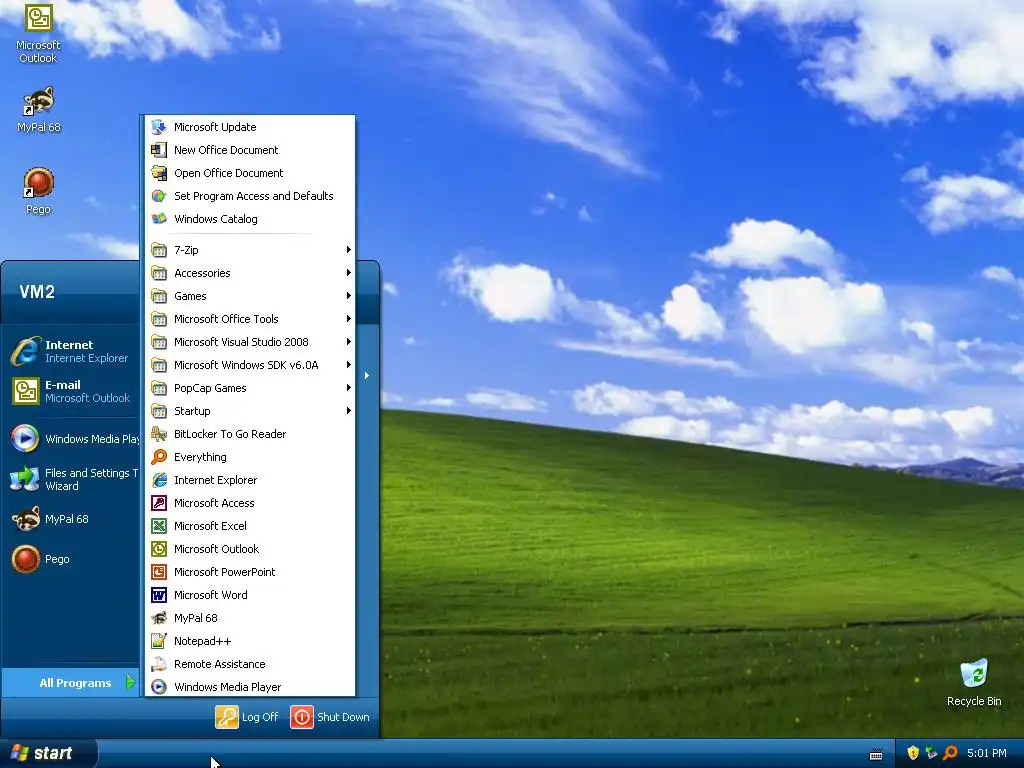Open the PopCap Games folder entry
This screenshot has height=768, width=1024.
pos(250,388)
